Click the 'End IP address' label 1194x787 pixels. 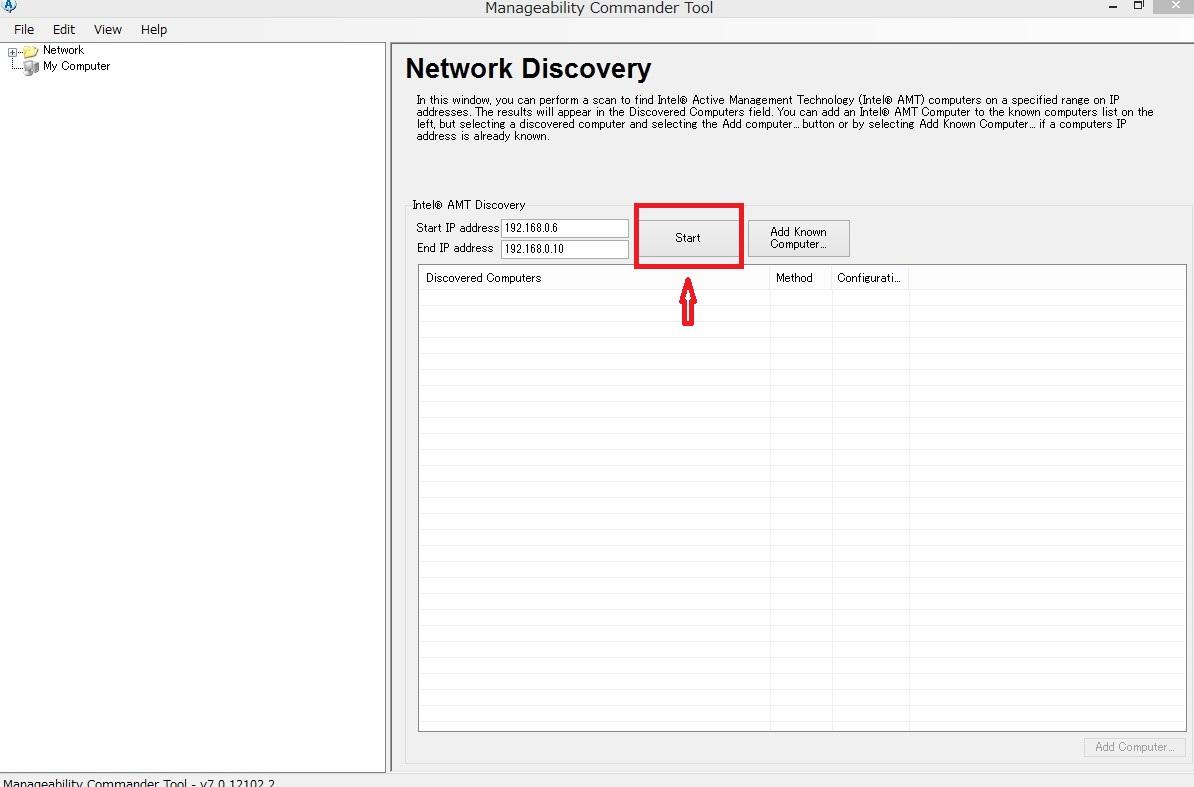point(455,248)
